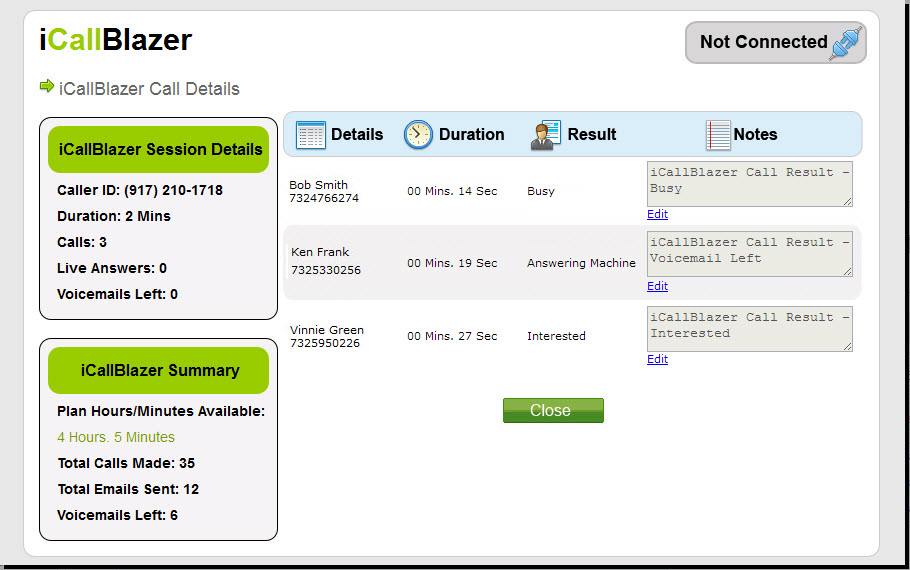
Task: Click the Voicemail Left notes text box
Action: [748, 254]
